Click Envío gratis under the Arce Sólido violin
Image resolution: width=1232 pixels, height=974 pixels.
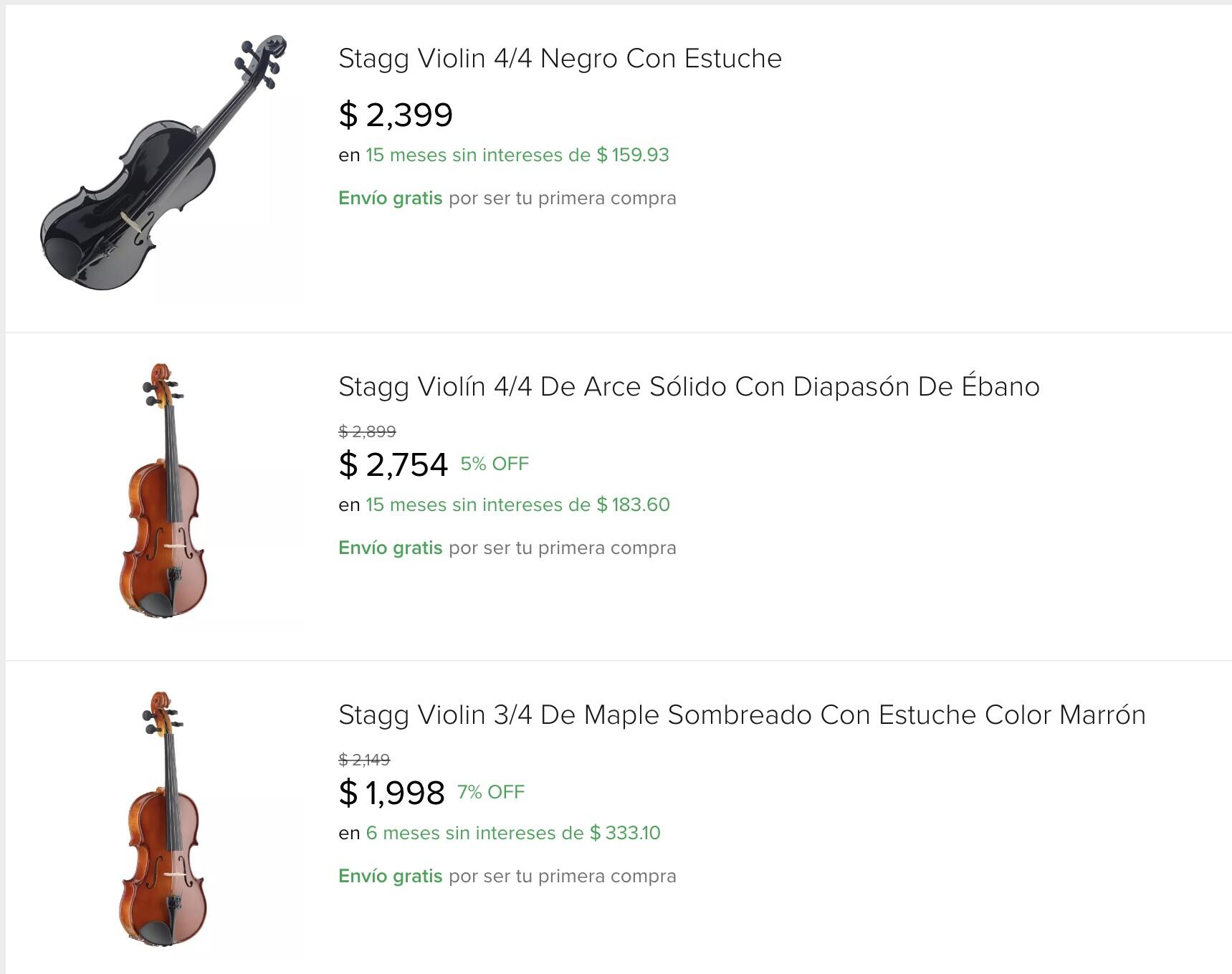pos(390,548)
